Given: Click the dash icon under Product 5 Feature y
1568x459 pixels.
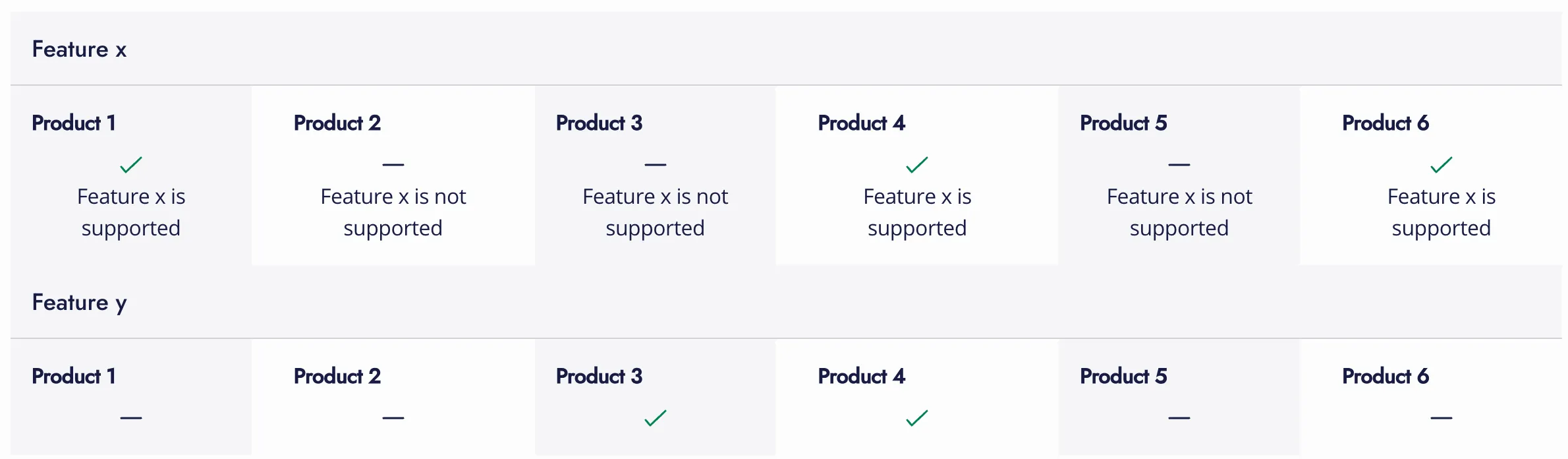Looking at the screenshot, I should pos(1179,417).
